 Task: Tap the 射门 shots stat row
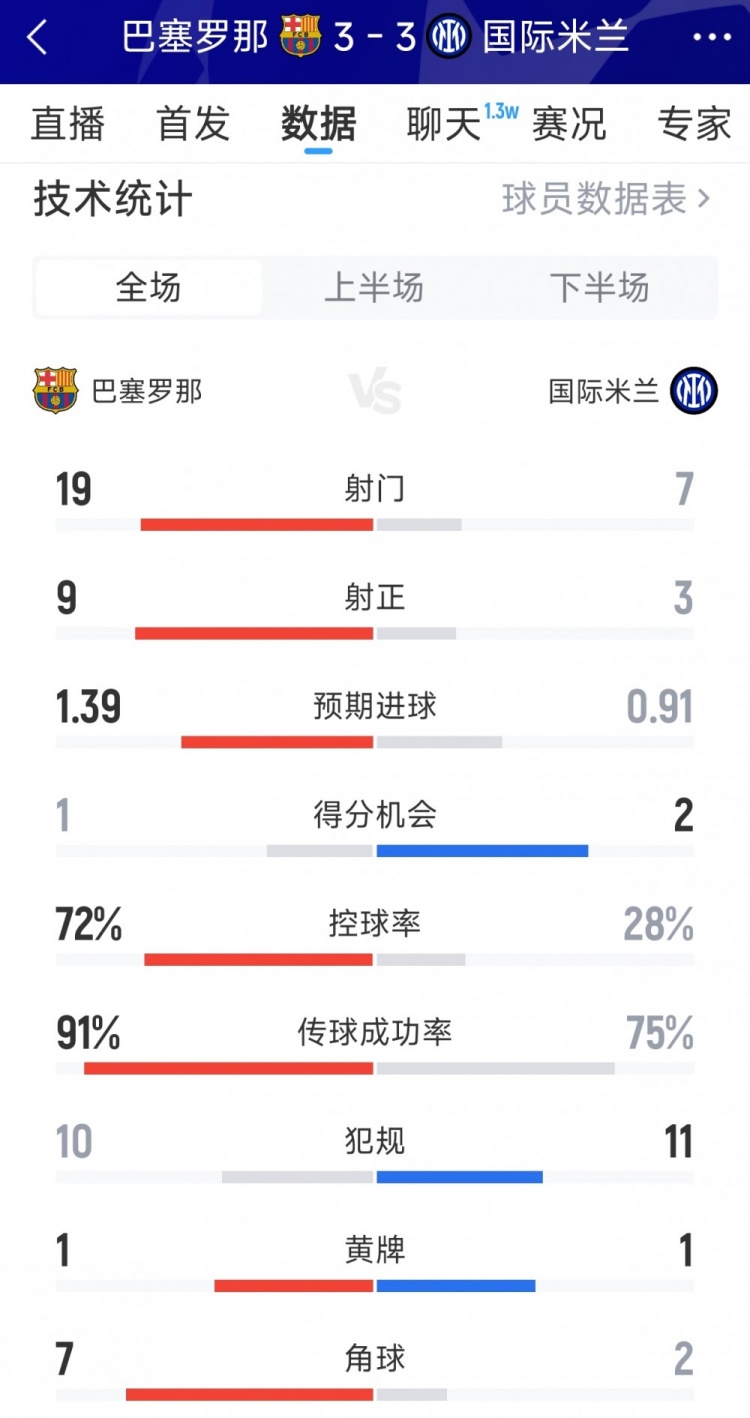click(375, 490)
